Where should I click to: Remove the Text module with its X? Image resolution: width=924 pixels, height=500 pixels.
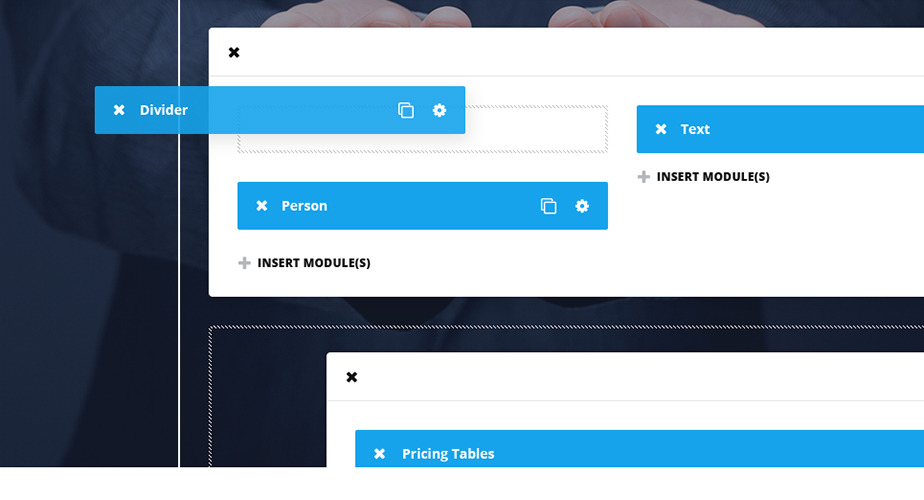point(661,129)
